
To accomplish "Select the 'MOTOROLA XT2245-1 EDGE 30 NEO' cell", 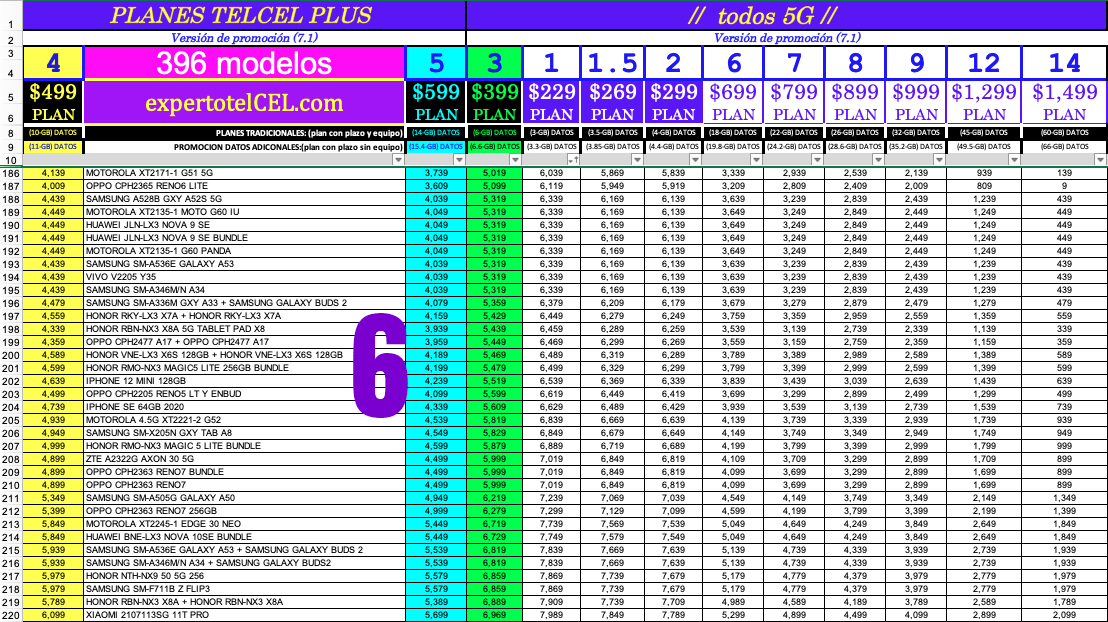I will pyautogui.click(x=244, y=524).
